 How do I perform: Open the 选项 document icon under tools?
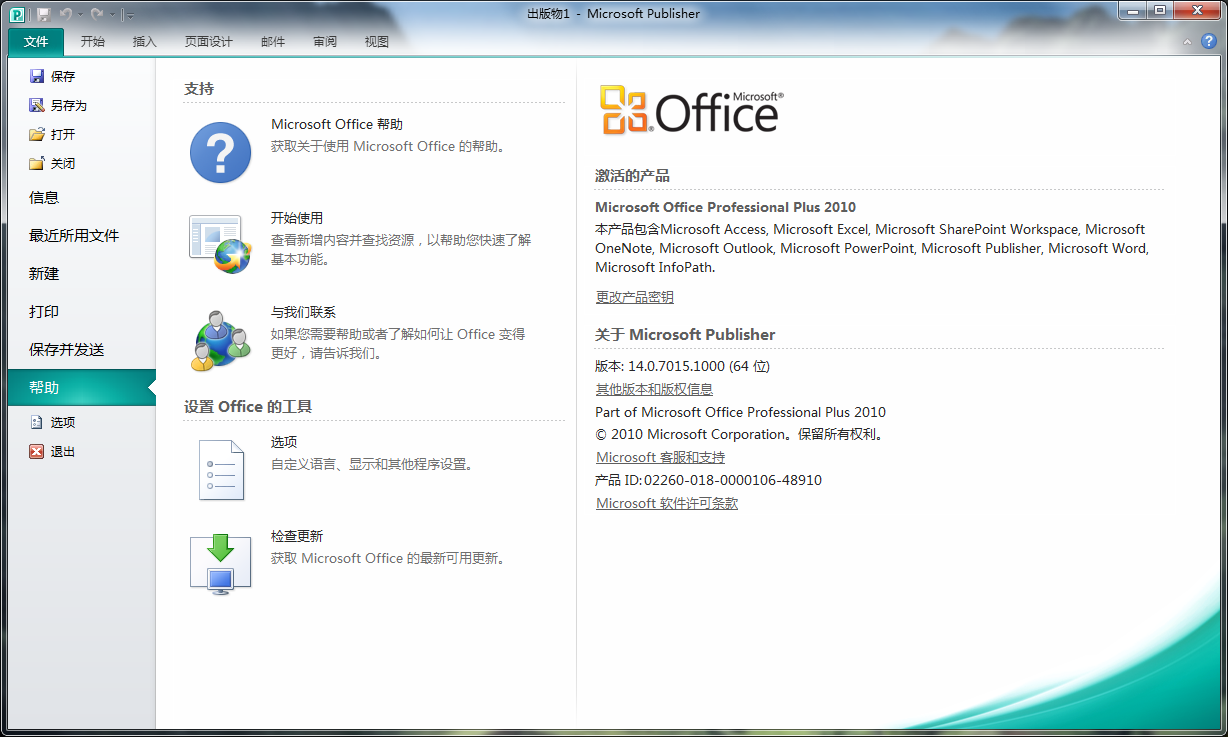click(x=220, y=470)
